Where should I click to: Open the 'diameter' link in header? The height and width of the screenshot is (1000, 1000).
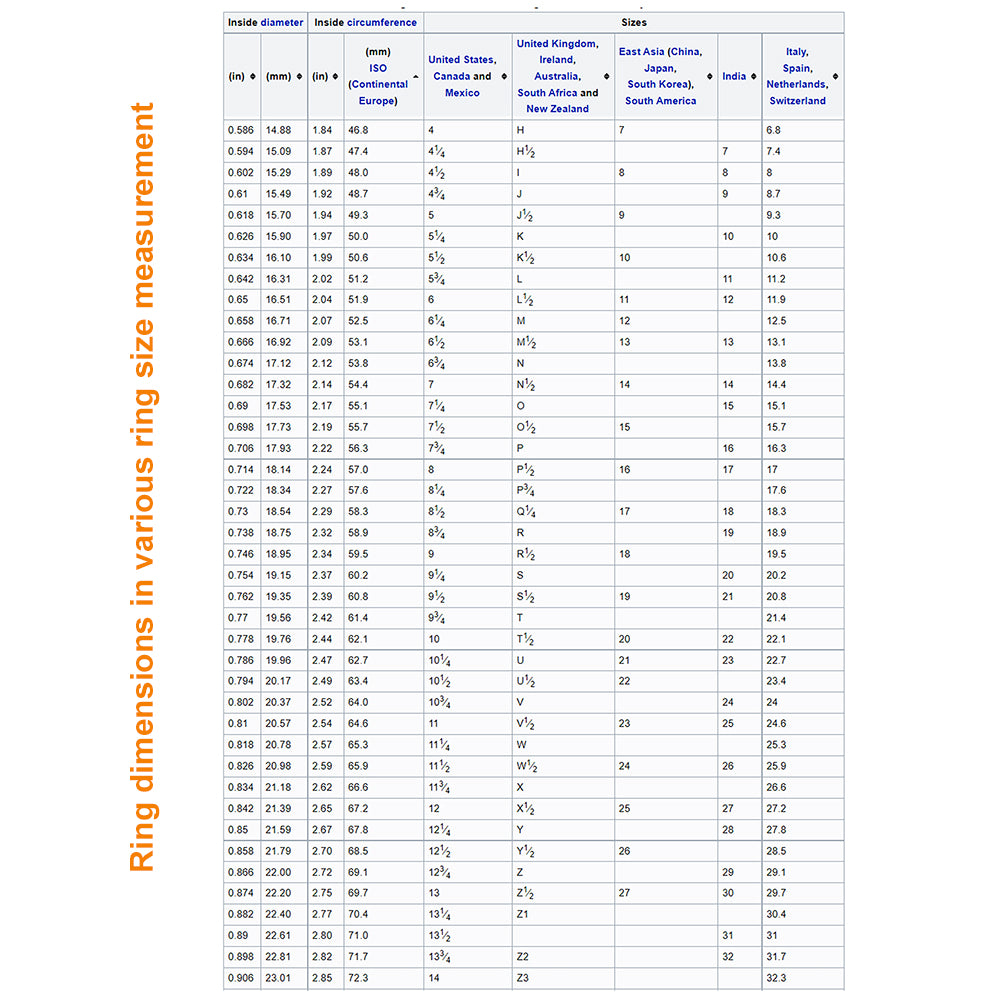pos(282,22)
